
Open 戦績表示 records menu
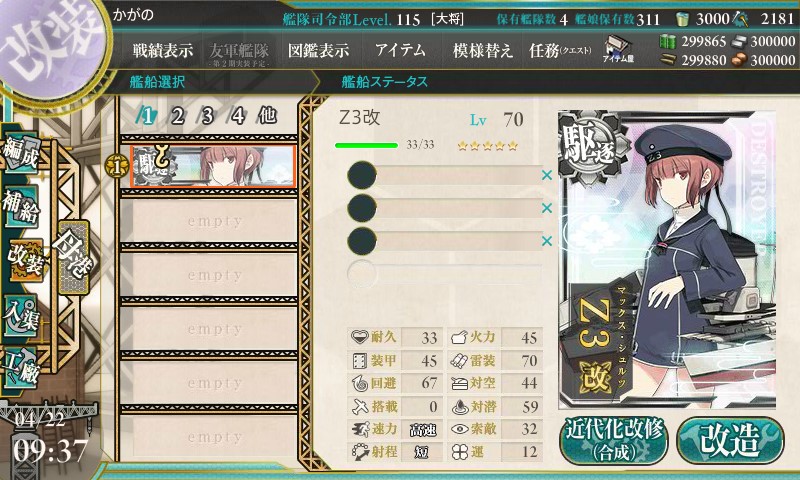coord(163,50)
